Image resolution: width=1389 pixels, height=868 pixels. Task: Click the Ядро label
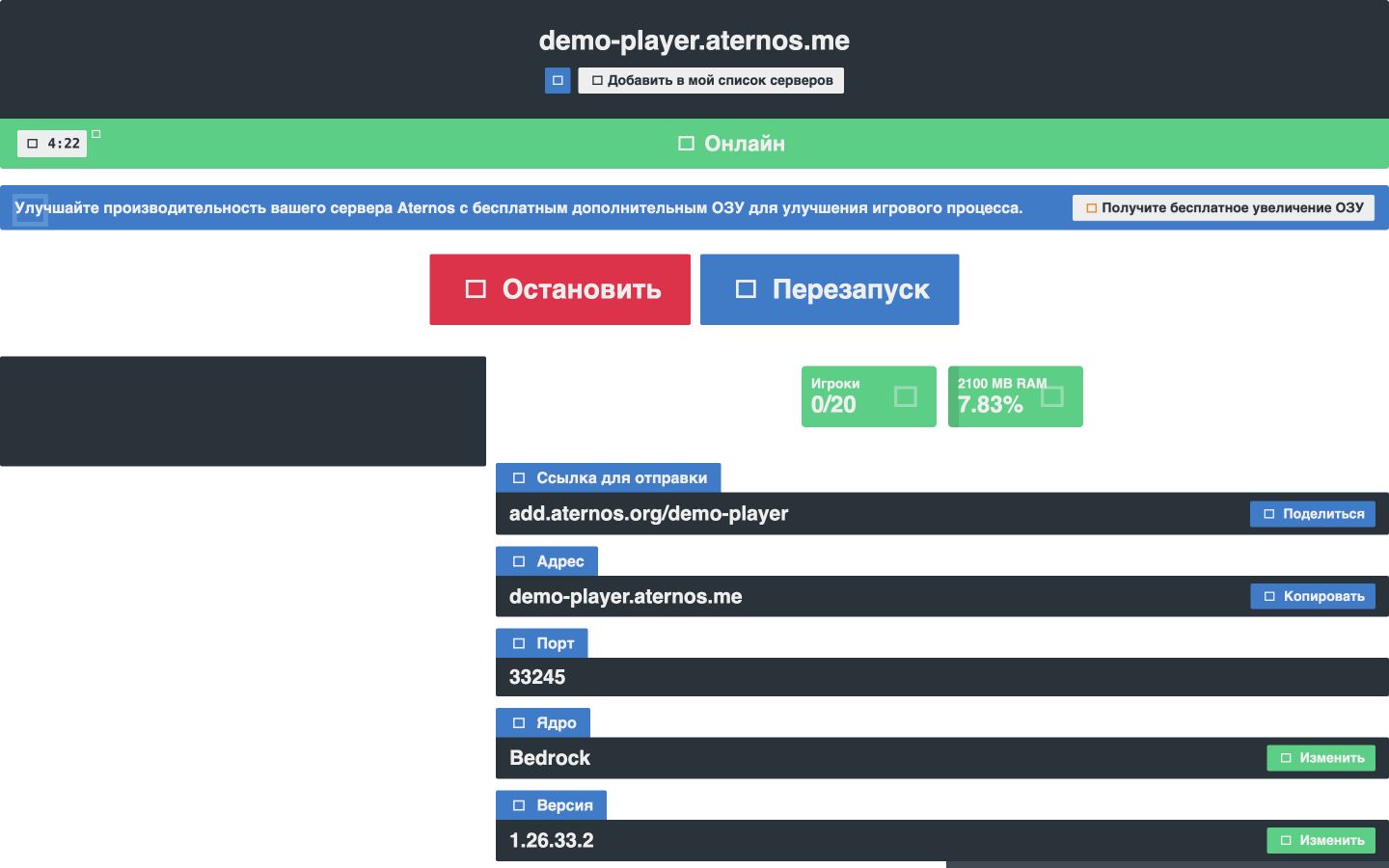tap(543, 722)
